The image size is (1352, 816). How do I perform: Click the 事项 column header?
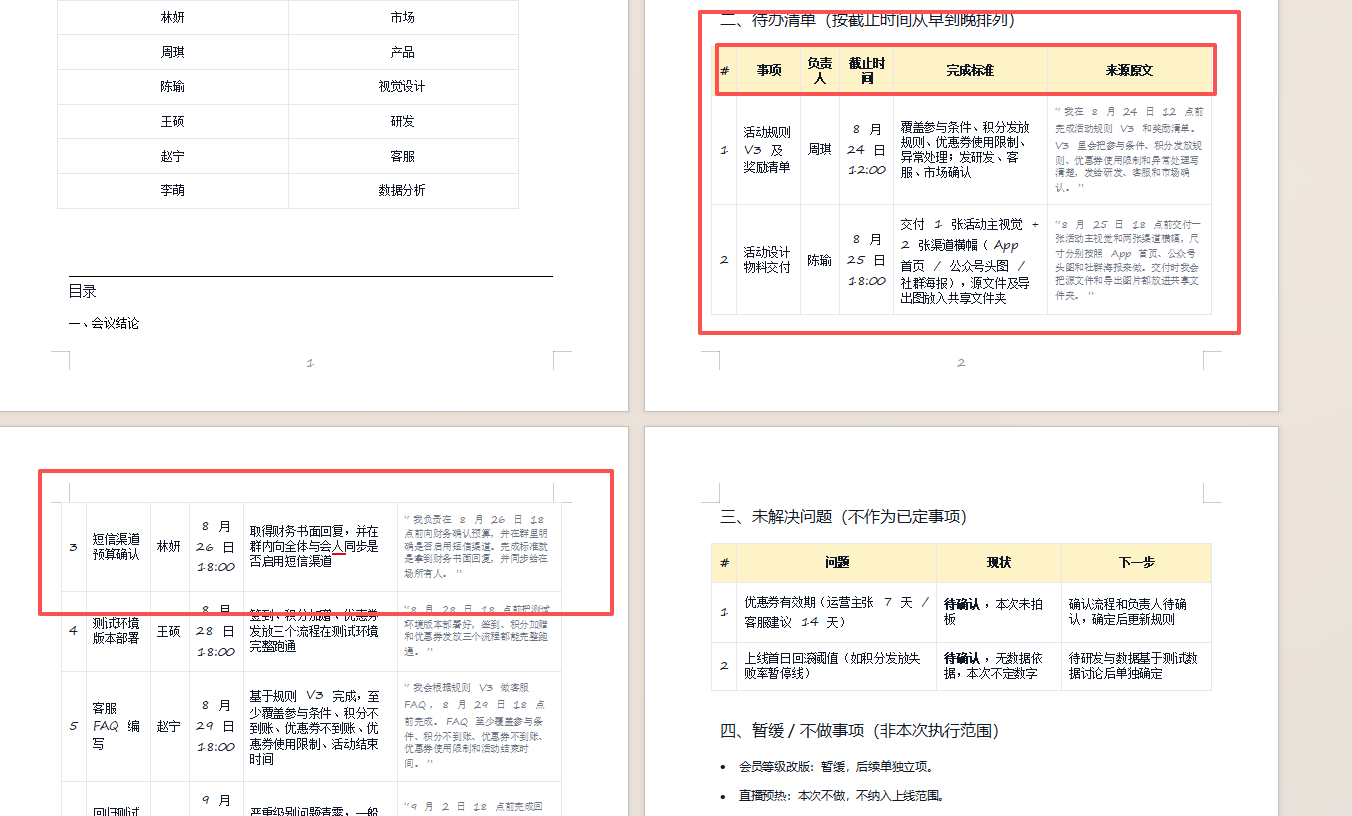click(769, 71)
